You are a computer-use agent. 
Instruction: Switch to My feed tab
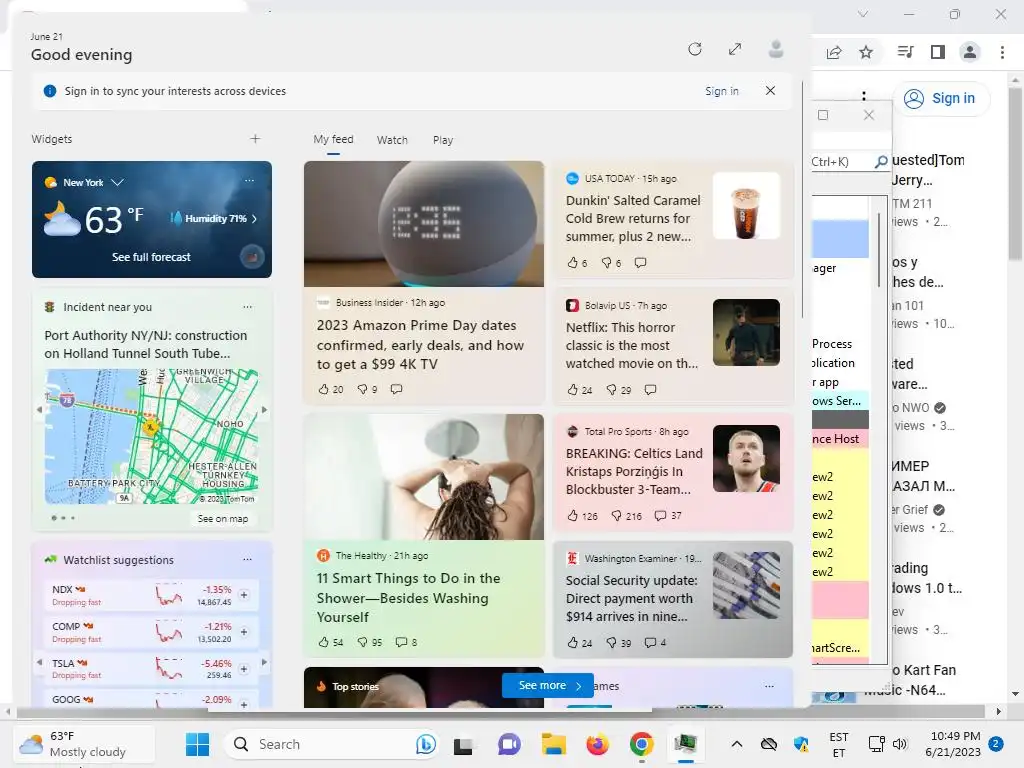point(333,139)
